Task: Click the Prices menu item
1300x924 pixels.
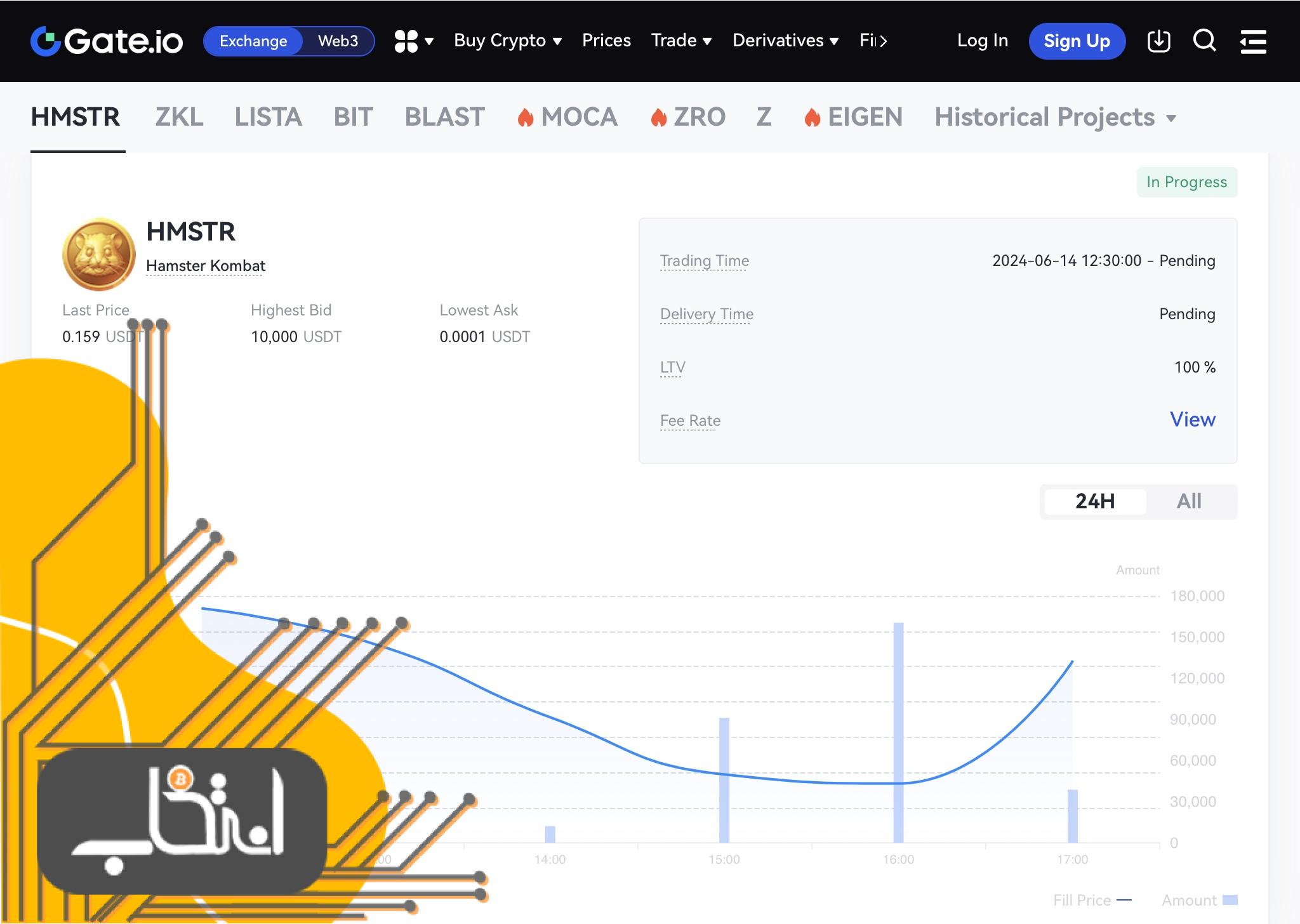Action: point(605,40)
